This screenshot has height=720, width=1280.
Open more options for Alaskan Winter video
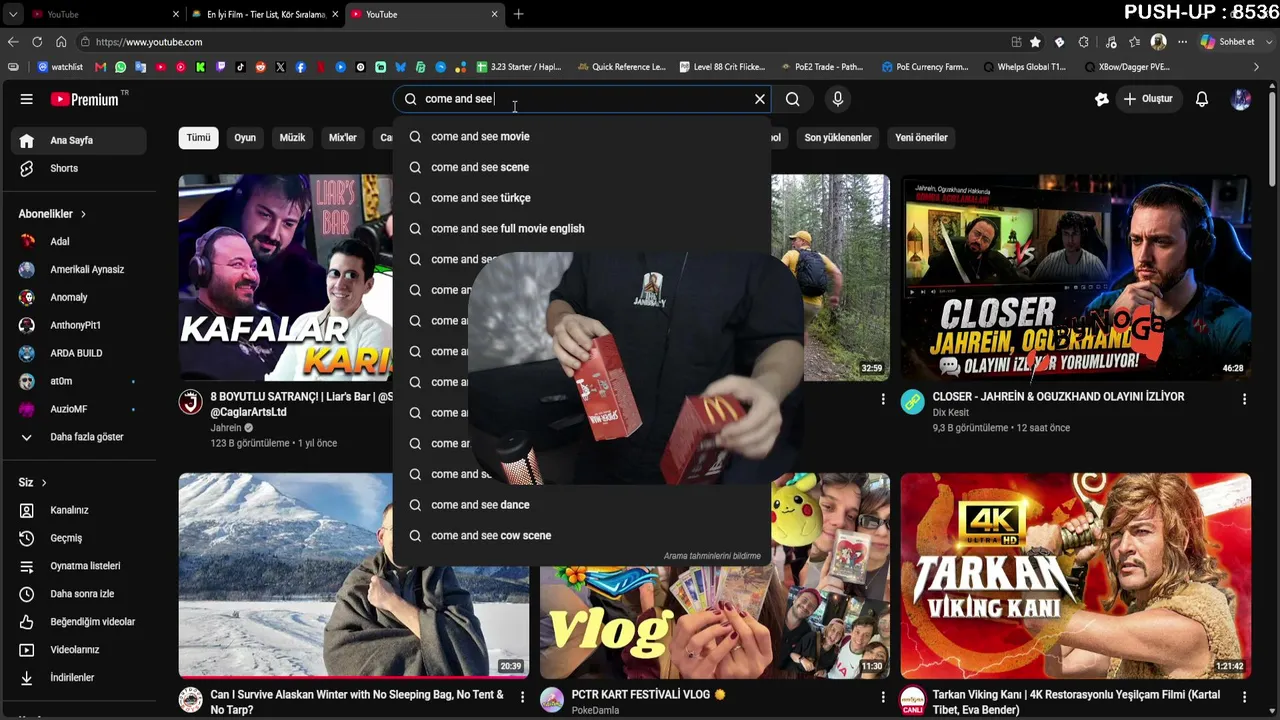click(x=522, y=696)
